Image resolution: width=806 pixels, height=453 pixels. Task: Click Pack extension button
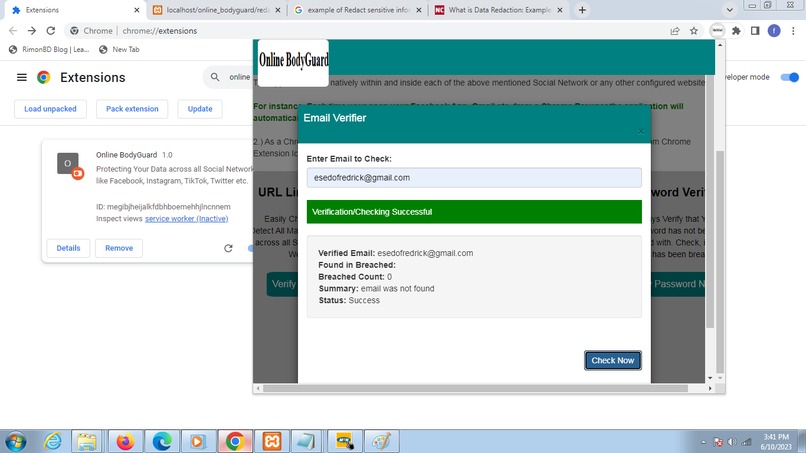(132, 109)
